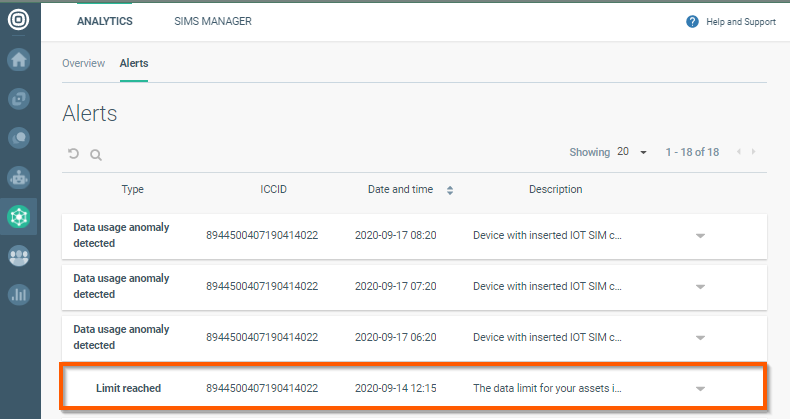
Task: Click the 2020-09-17 07:20 date cell
Action: pos(396,286)
